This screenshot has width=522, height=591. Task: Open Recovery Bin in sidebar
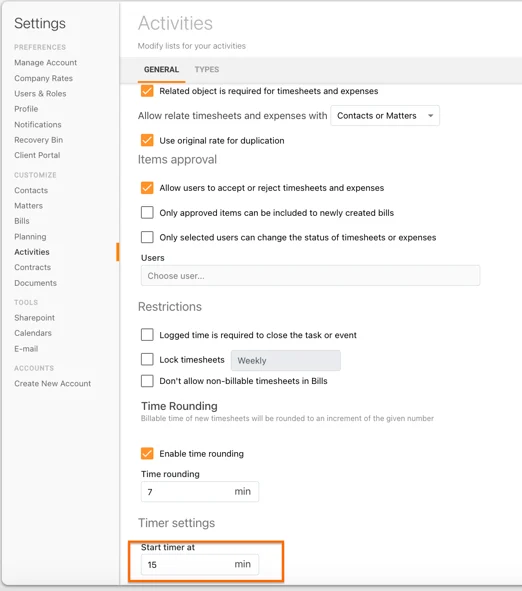[38, 140]
